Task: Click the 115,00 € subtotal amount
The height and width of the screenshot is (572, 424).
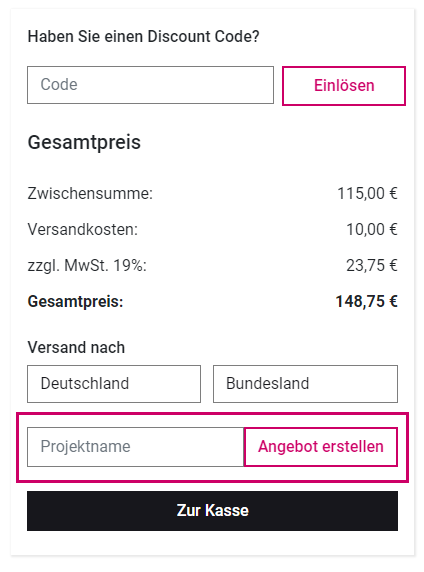Action: tap(367, 193)
